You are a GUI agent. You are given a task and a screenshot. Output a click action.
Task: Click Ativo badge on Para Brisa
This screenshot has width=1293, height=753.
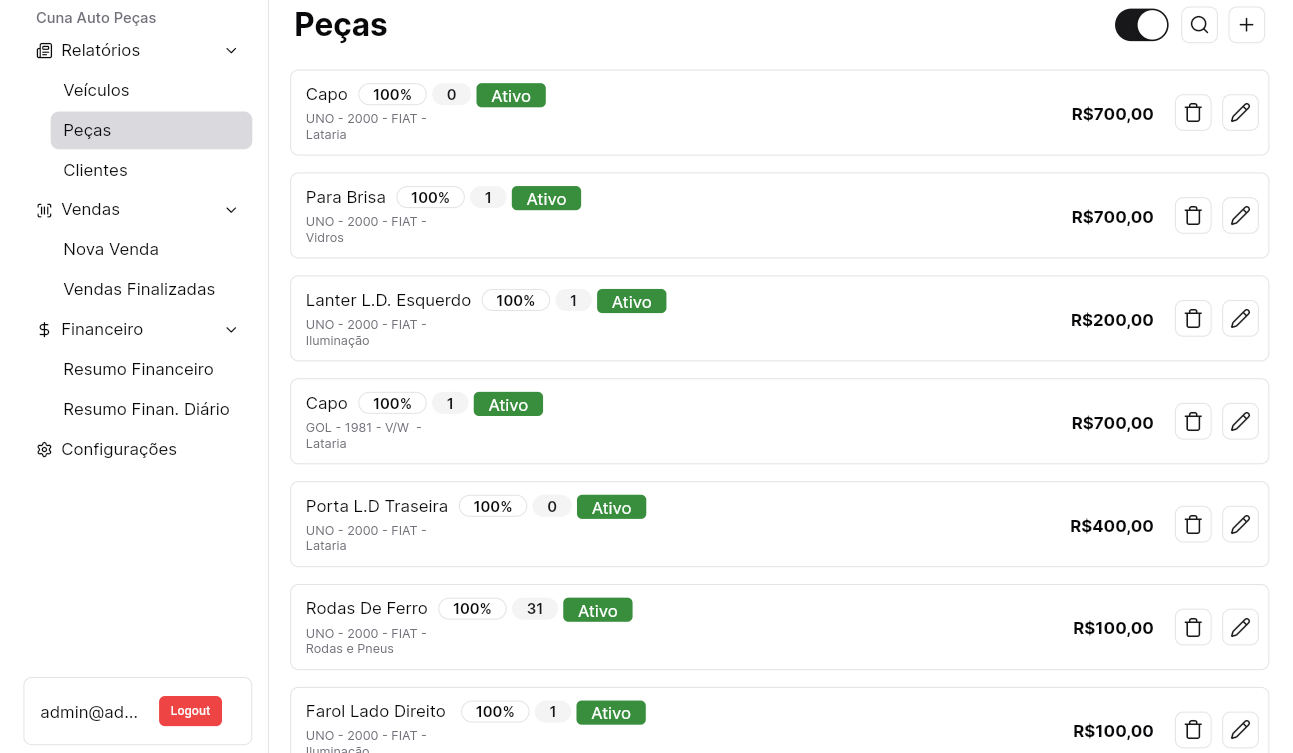pyautogui.click(x=546, y=199)
